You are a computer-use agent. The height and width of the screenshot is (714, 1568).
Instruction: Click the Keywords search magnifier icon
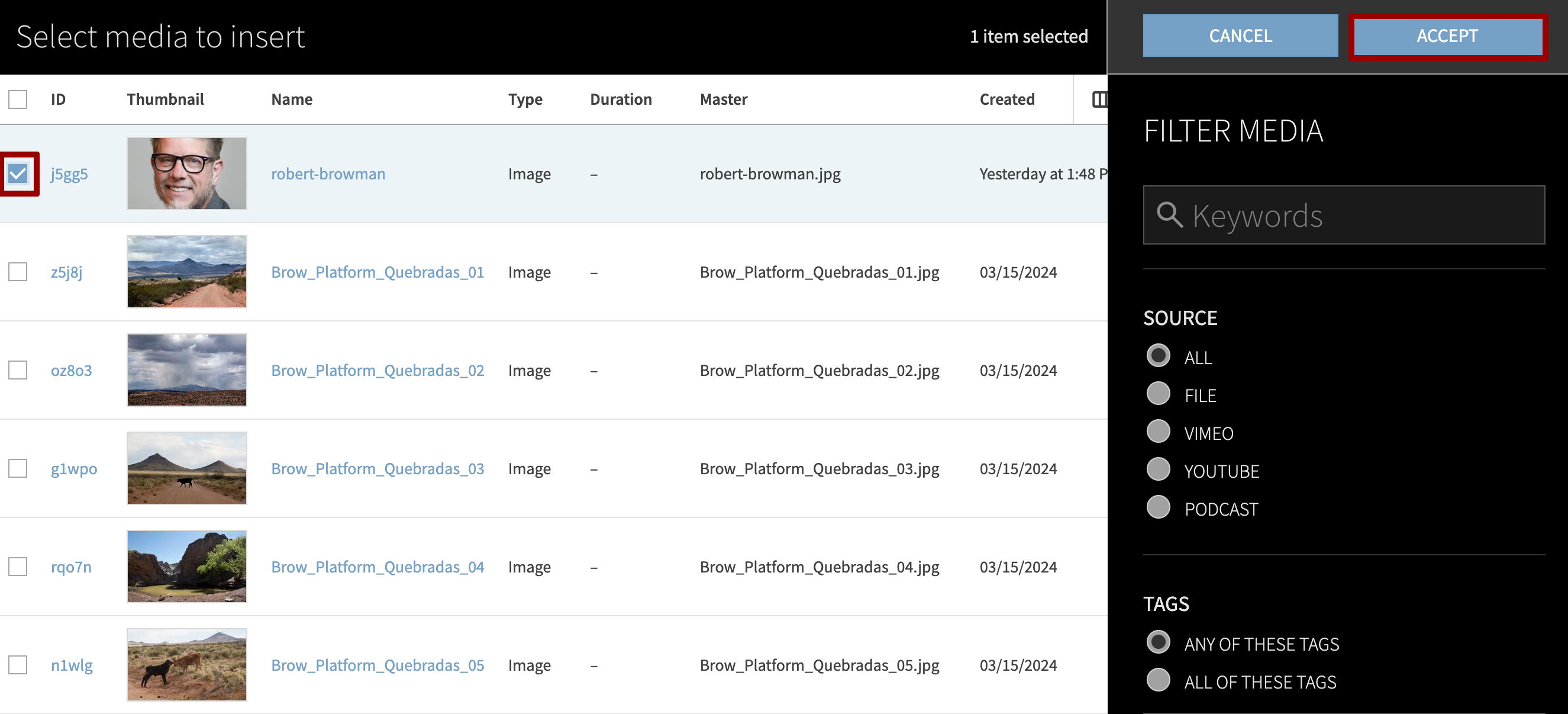[x=1169, y=215]
